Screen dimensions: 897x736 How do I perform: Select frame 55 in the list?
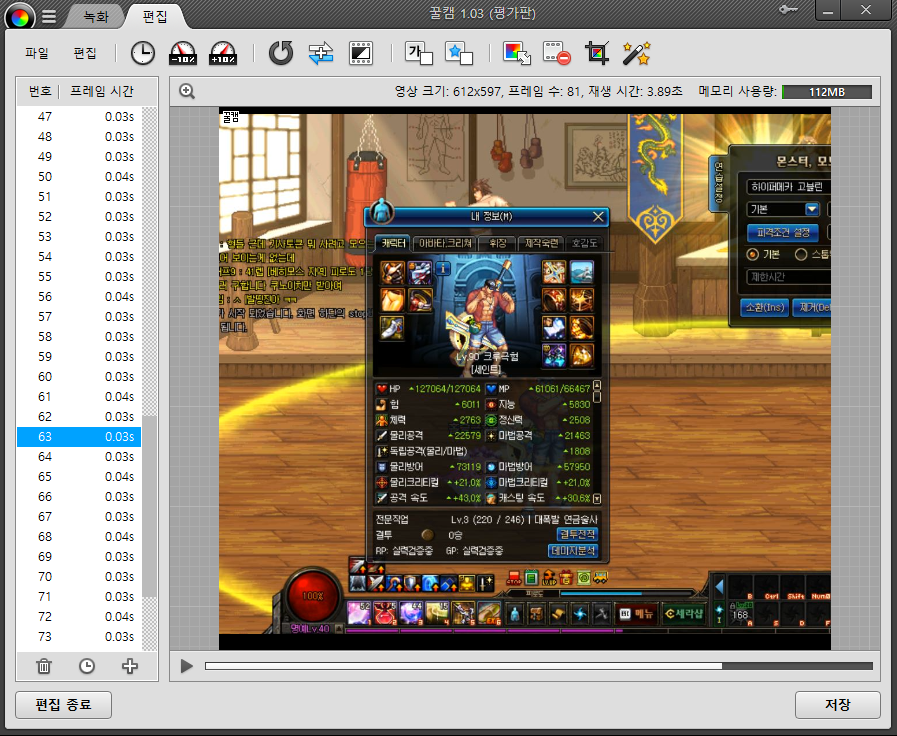[79, 277]
